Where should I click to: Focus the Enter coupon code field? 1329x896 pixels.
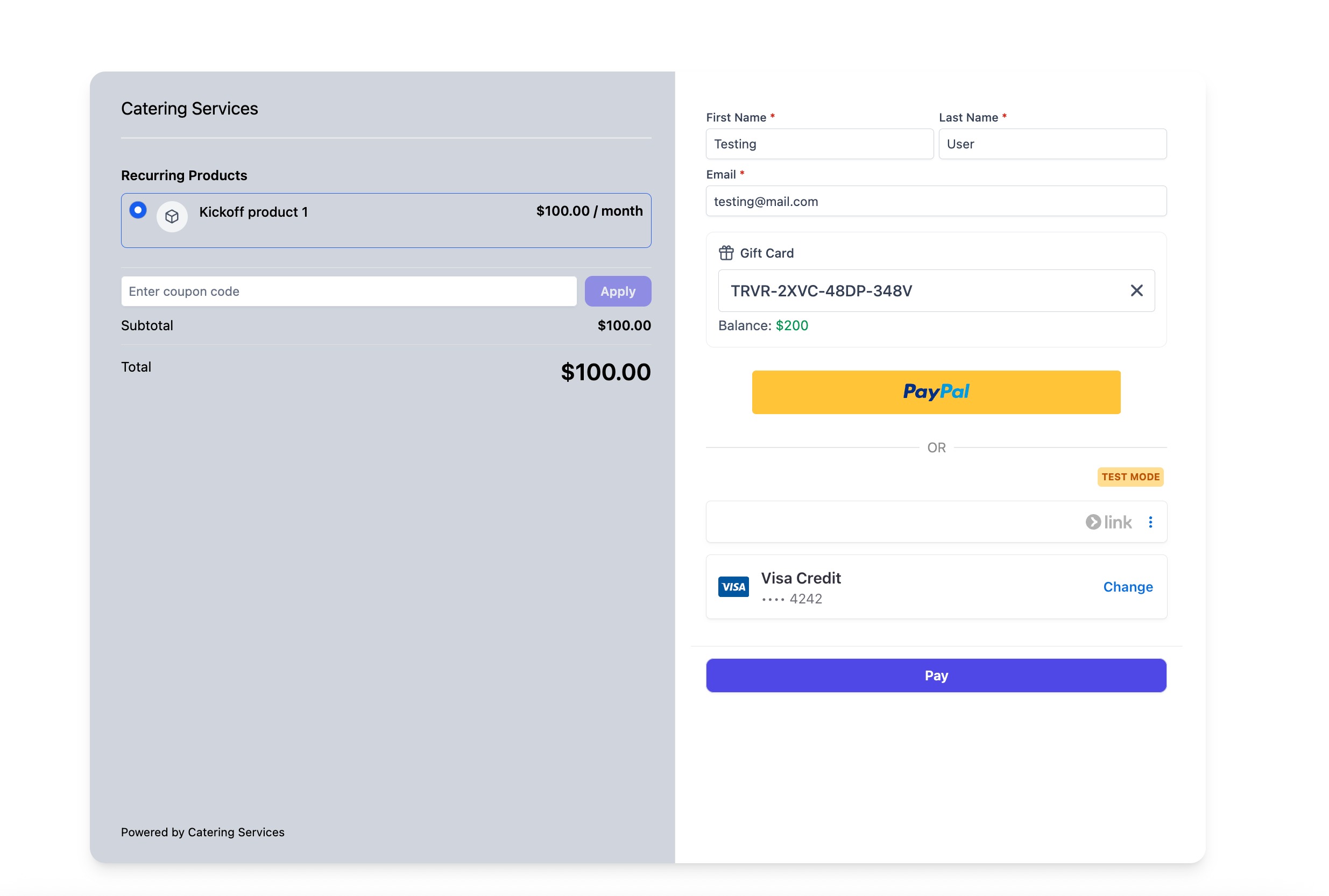349,291
